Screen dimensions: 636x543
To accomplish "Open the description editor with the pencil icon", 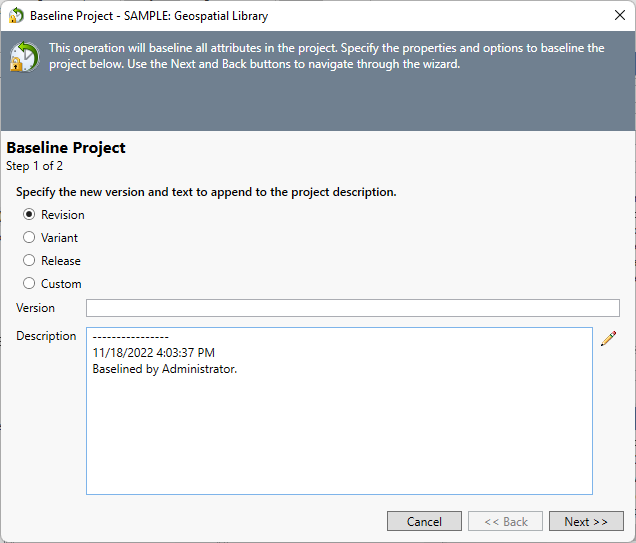I will (x=608, y=339).
